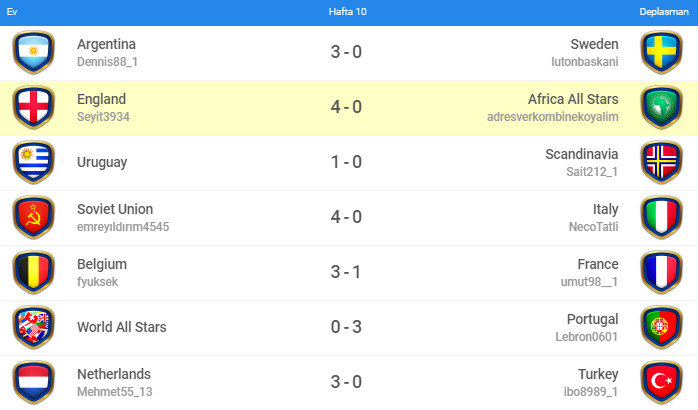This screenshot has height=410, width=698.
Task: Open manager profile Dennis88_1
Action: pyautogui.click(x=107, y=62)
